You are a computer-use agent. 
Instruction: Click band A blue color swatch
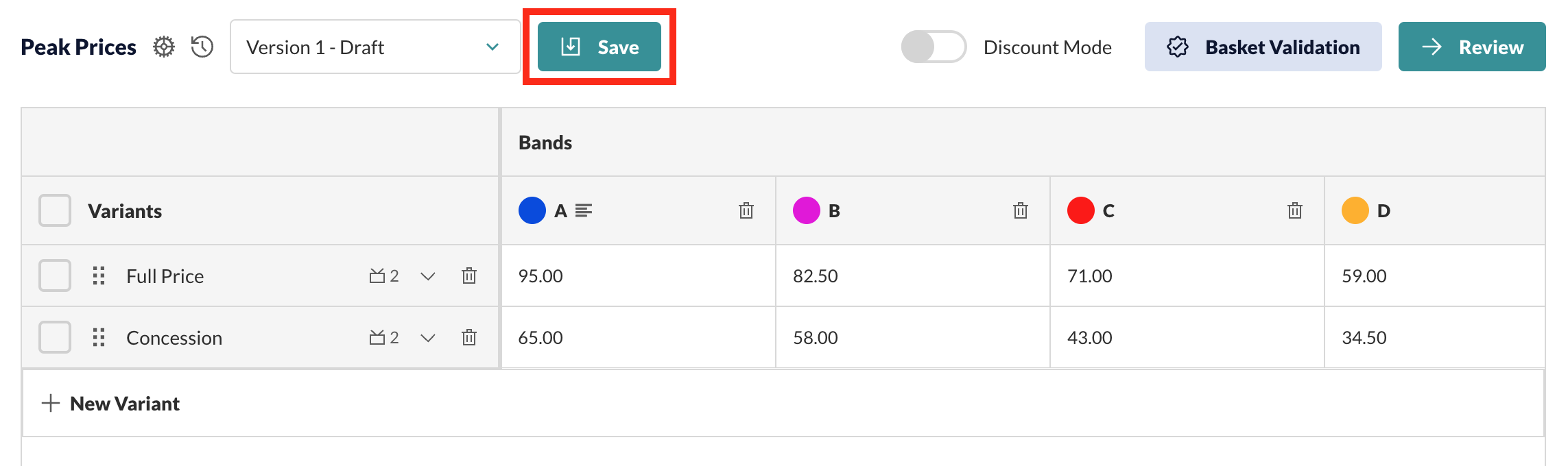tap(532, 210)
